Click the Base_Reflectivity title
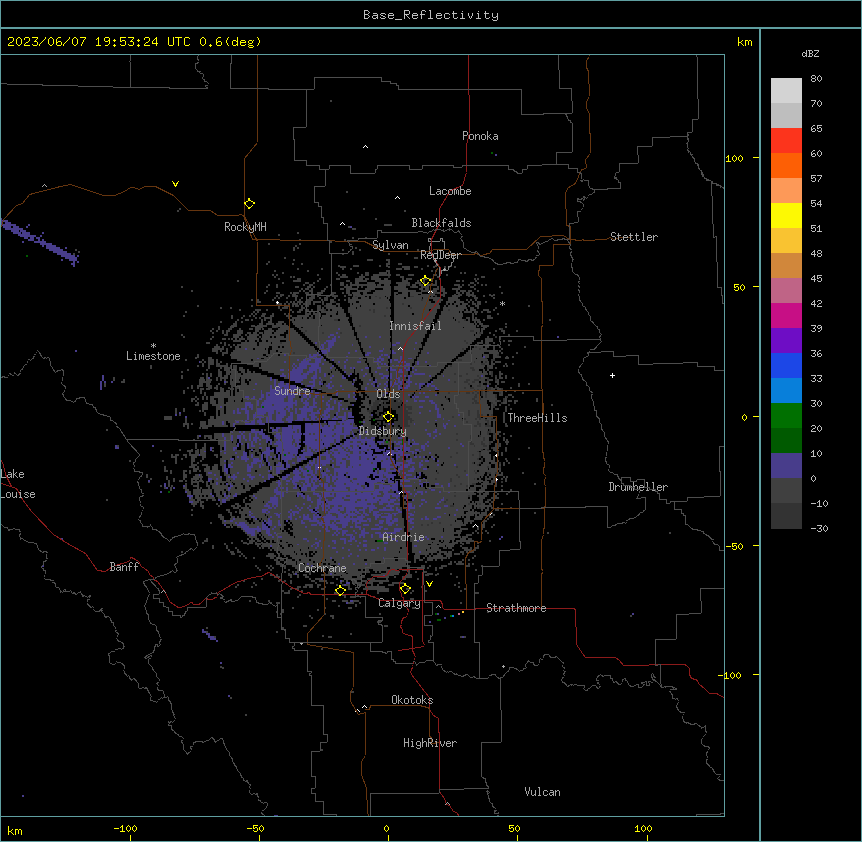Image resolution: width=862 pixels, height=842 pixels. pyautogui.click(x=431, y=15)
